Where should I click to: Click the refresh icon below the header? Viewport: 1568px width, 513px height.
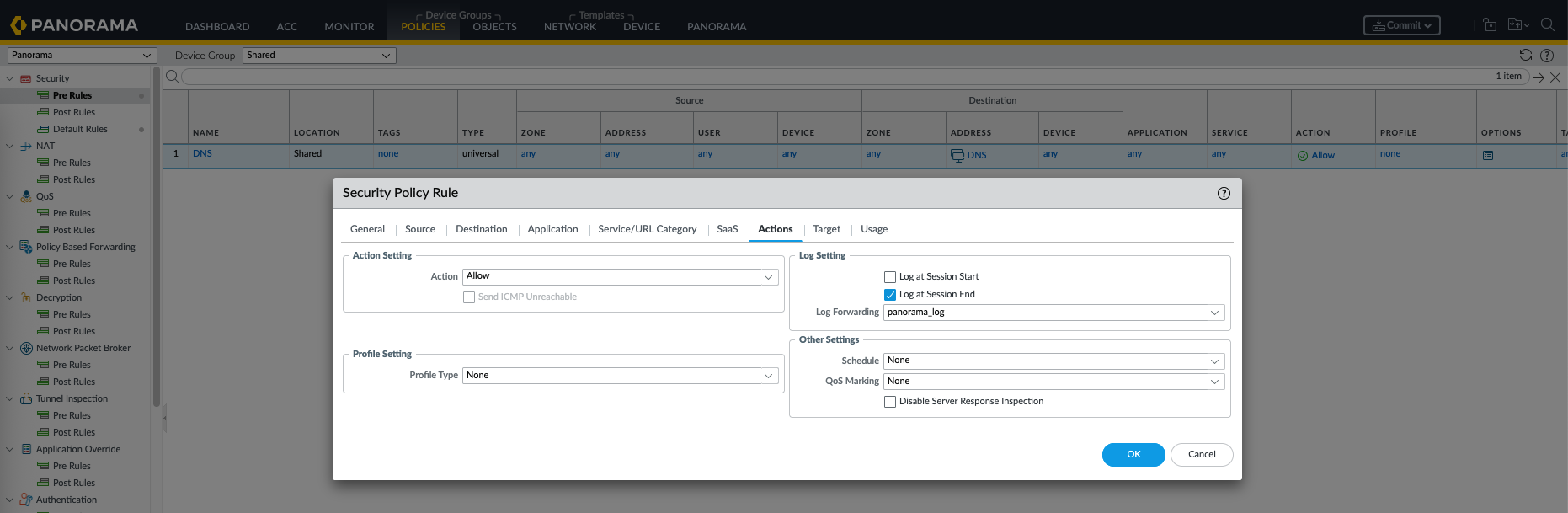(x=1525, y=56)
